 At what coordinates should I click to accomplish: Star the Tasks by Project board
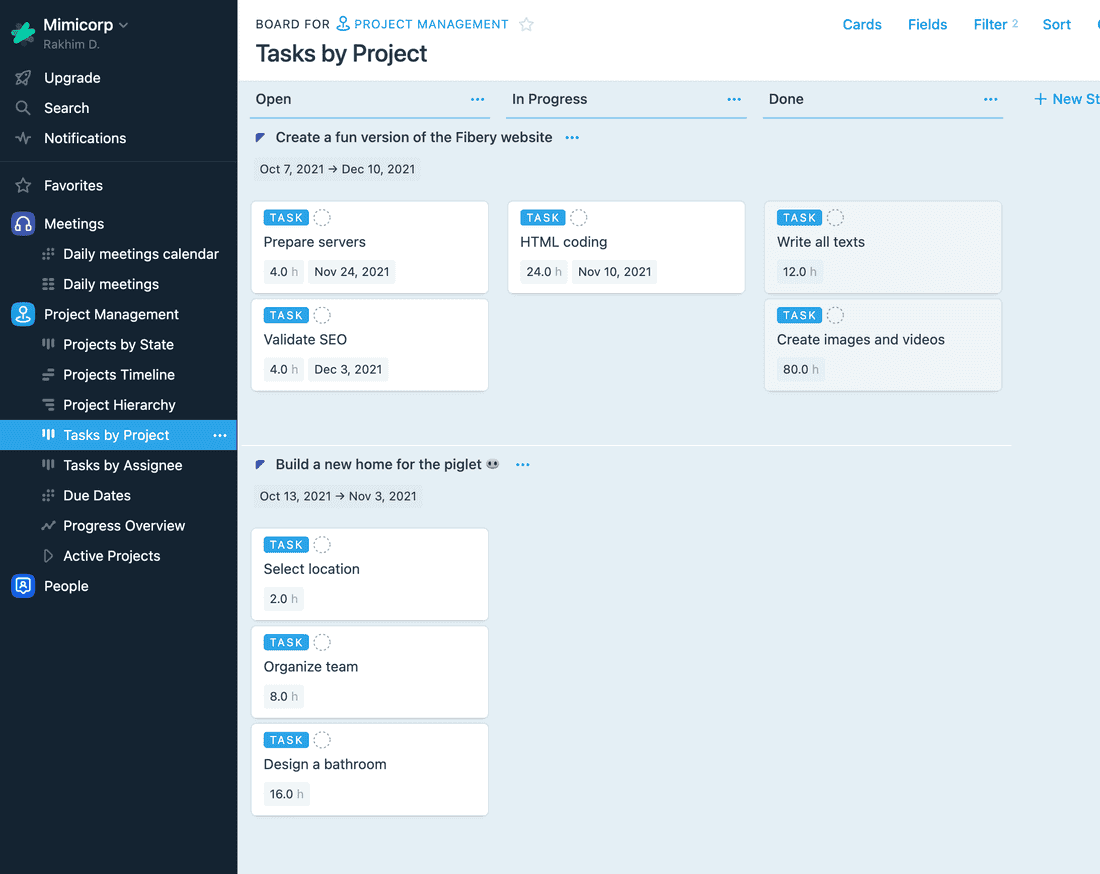click(x=527, y=24)
